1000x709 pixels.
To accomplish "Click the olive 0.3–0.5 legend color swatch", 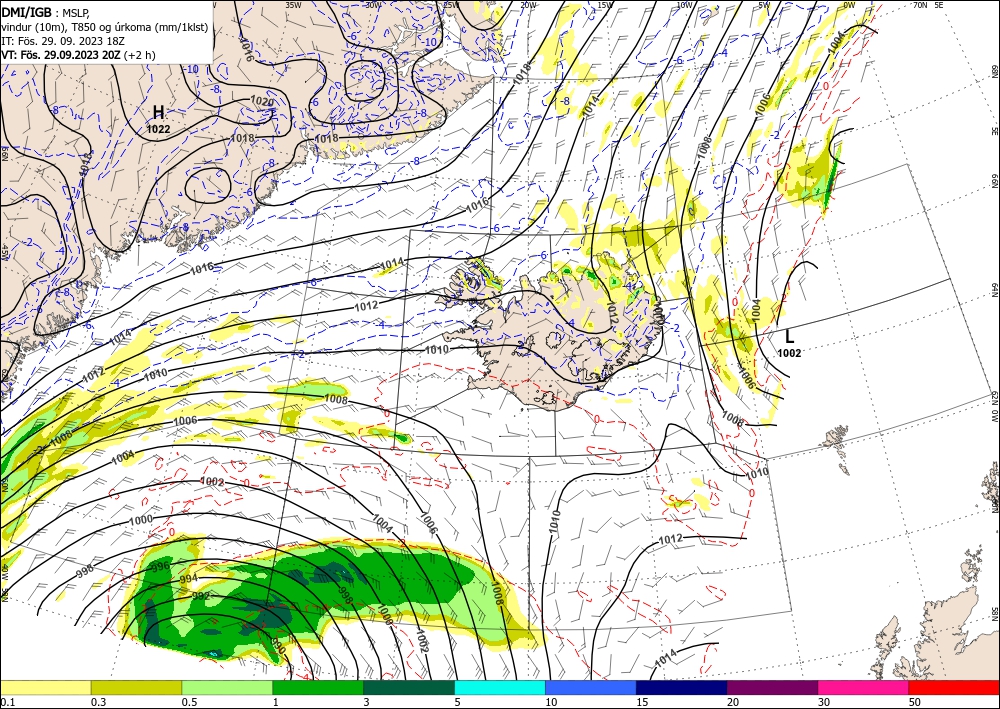I will pos(136,687).
